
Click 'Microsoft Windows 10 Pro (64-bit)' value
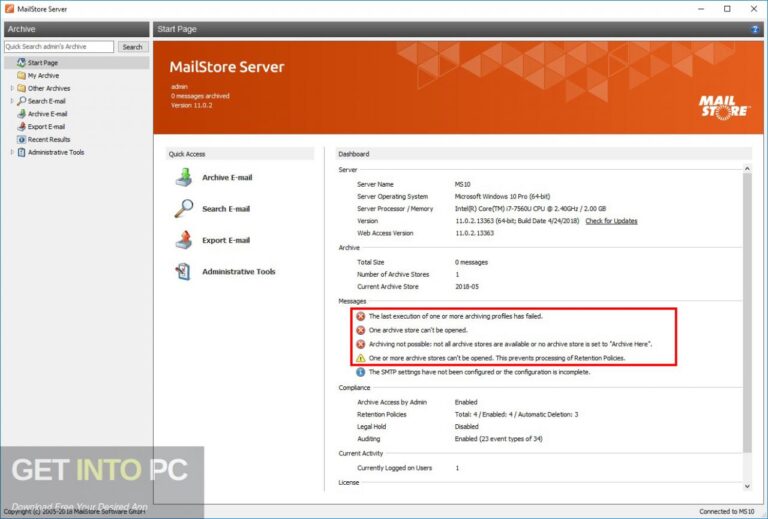coord(502,196)
